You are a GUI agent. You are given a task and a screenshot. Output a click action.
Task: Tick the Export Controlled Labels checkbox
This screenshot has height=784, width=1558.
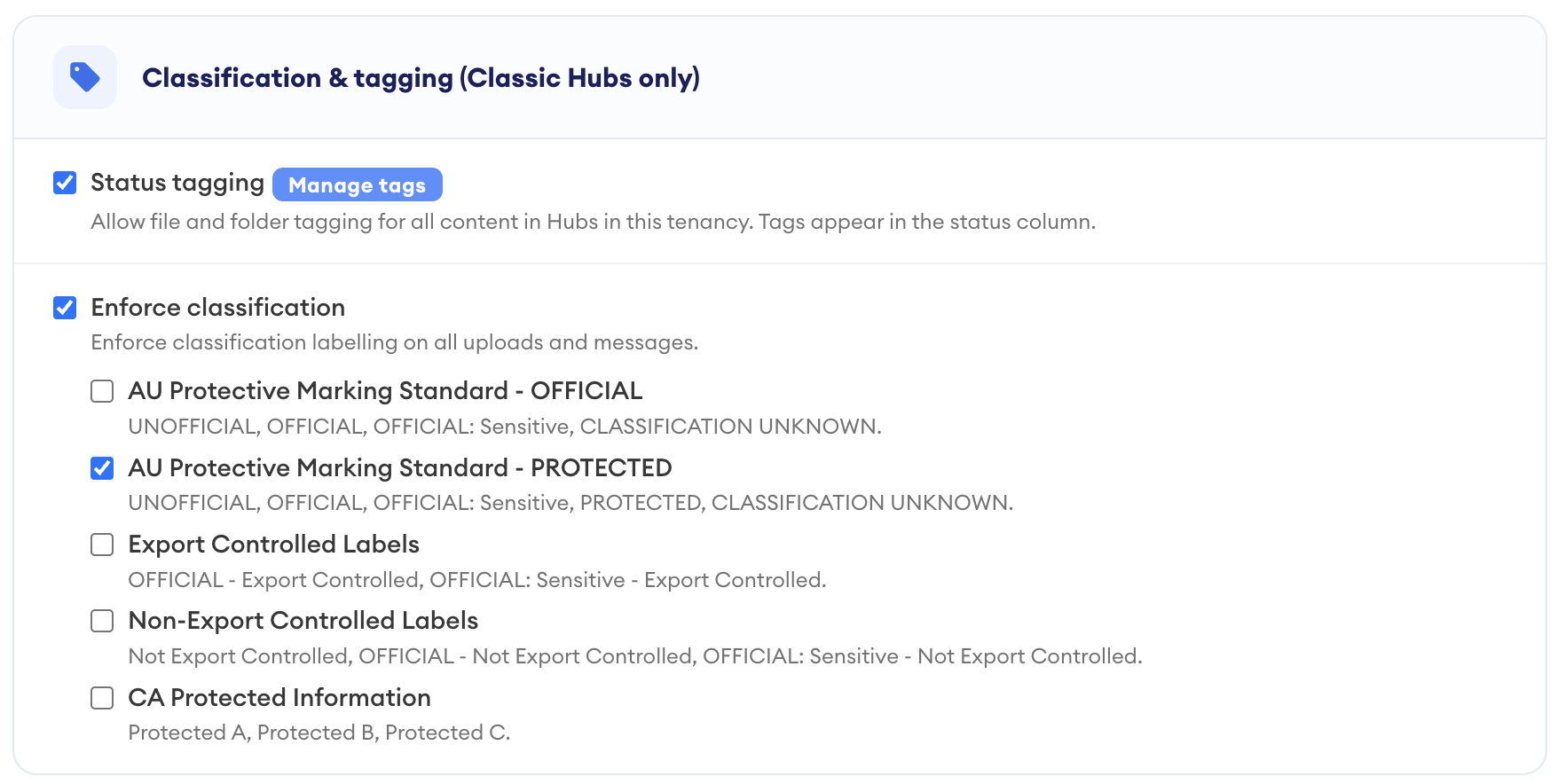(x=102, y=545)
